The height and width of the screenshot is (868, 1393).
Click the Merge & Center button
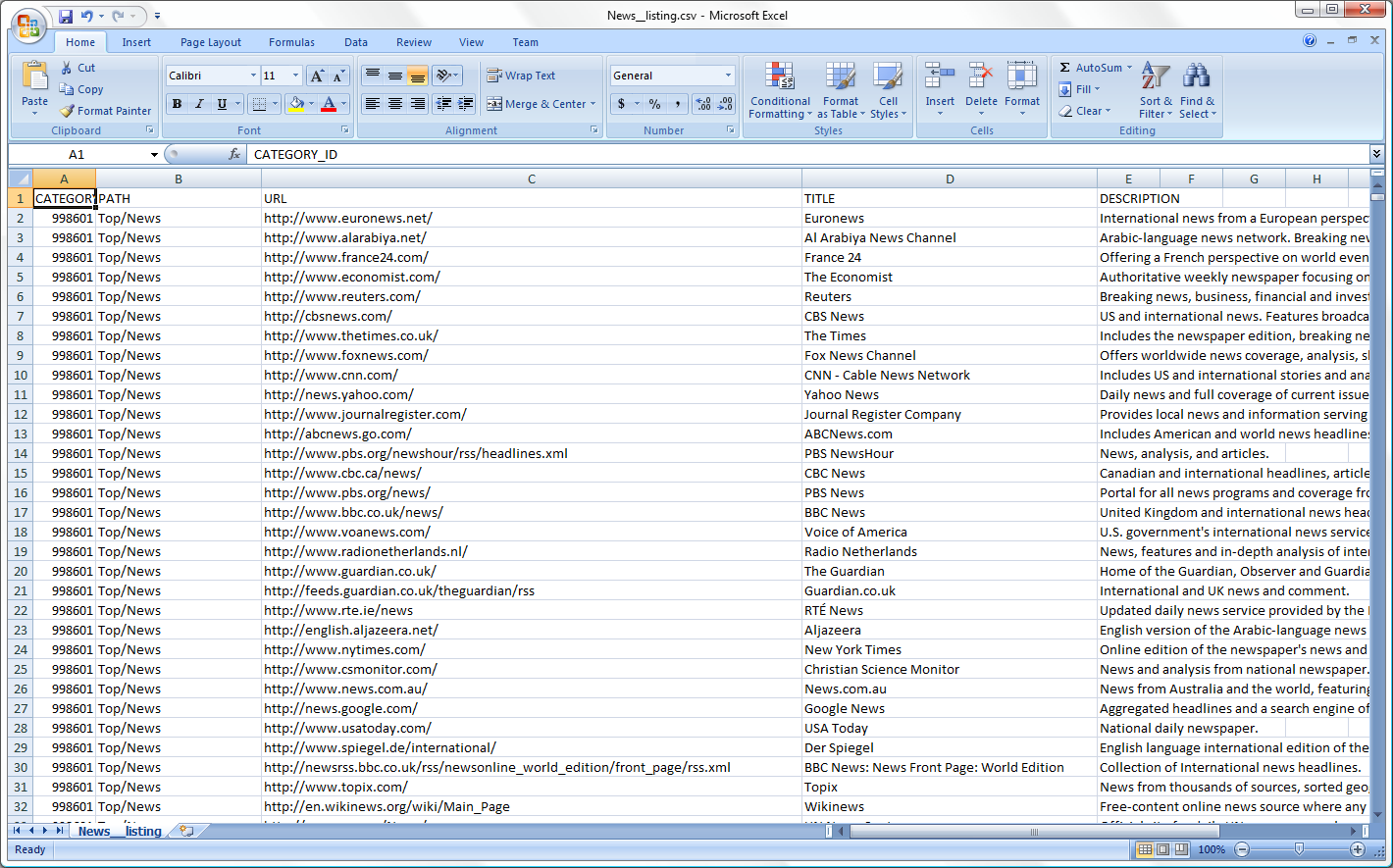point(536,104)
